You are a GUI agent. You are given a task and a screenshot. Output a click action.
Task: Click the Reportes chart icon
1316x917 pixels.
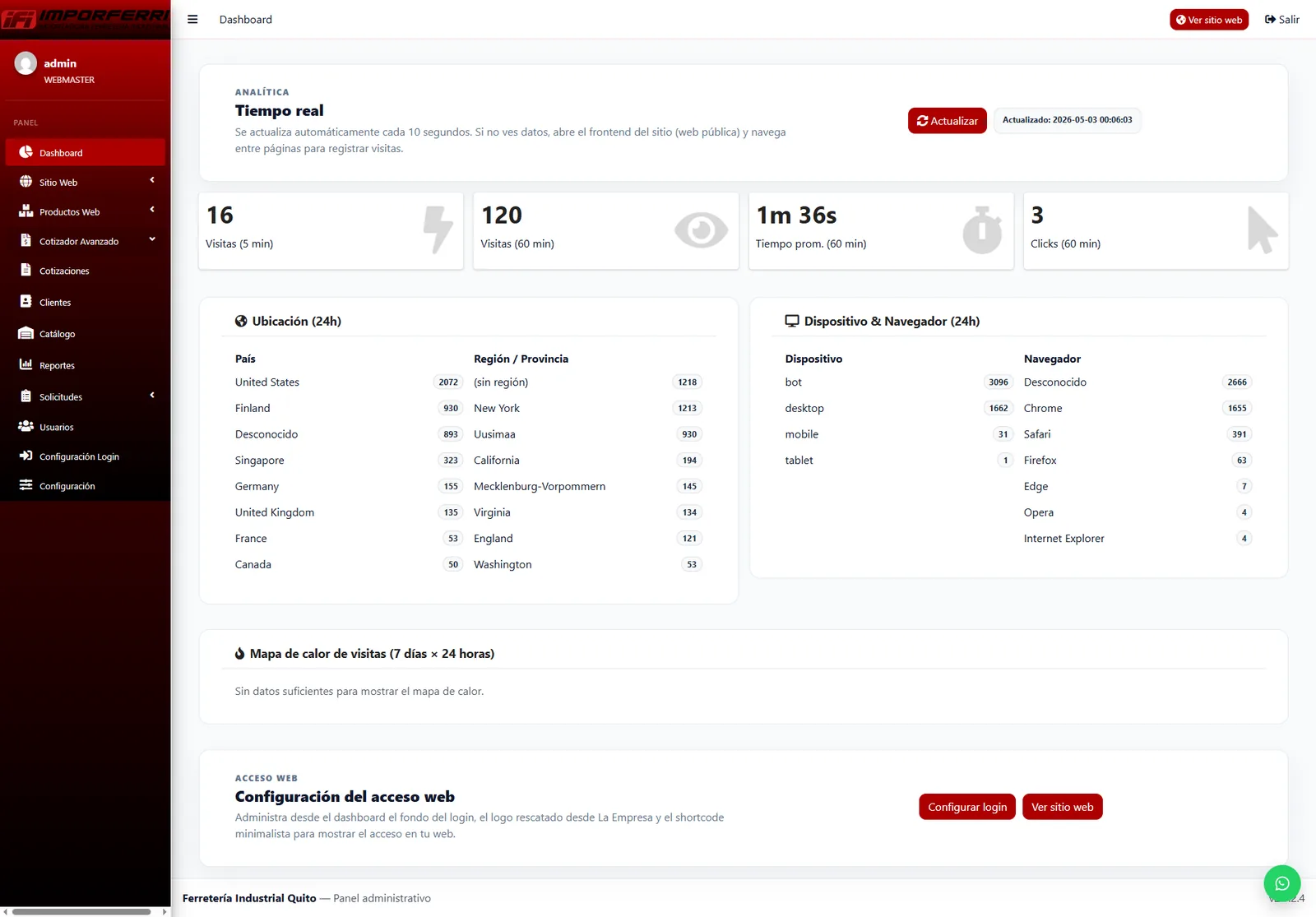coord(25,364)
